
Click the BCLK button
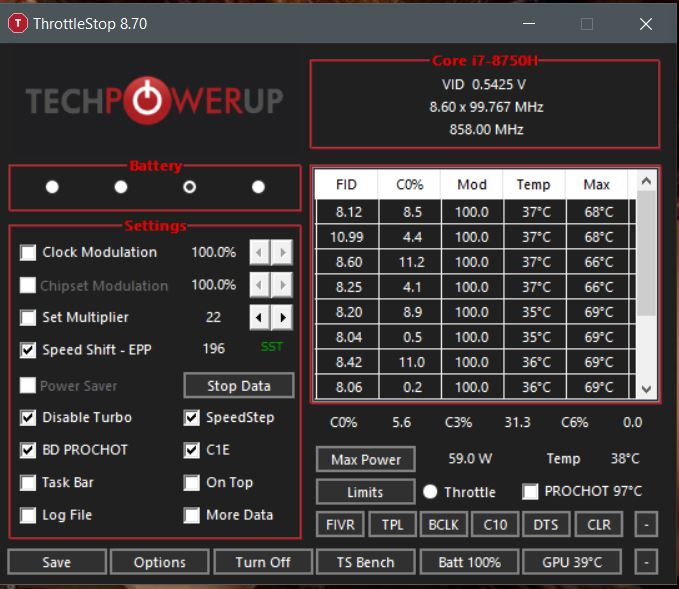point(444,524)
